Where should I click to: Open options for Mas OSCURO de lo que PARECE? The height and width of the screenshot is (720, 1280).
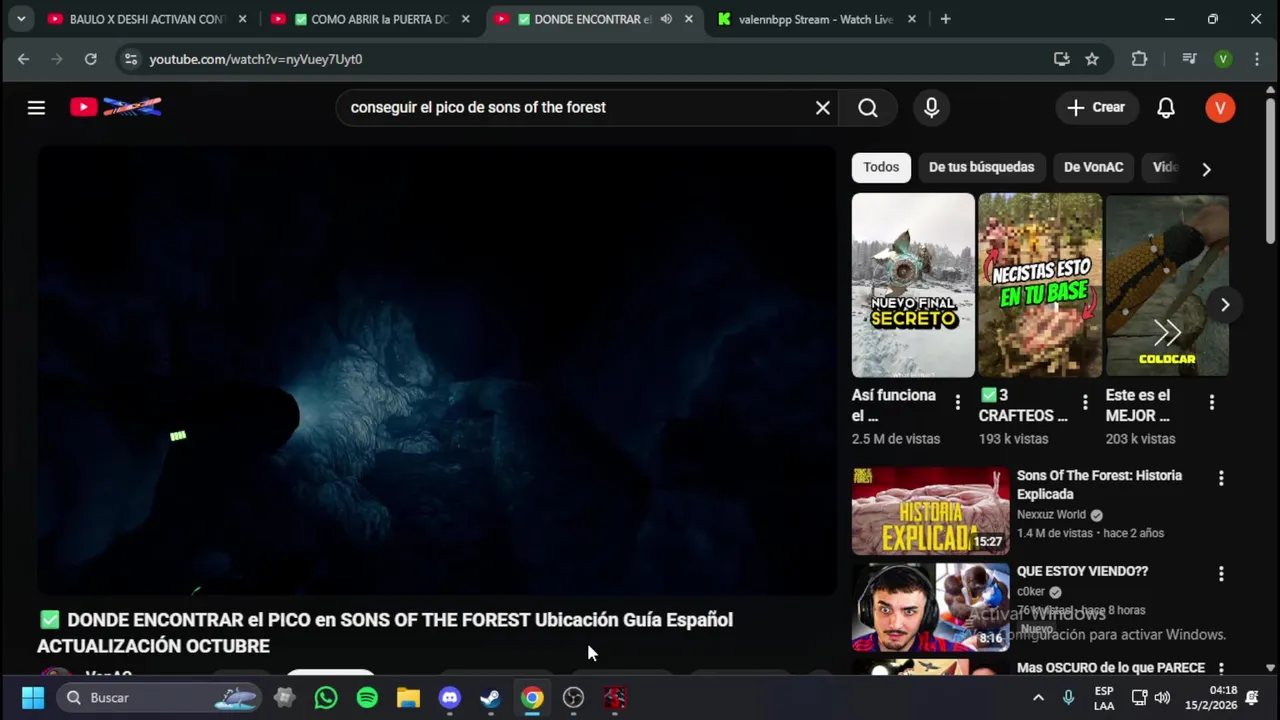click(x=1221, y=668)
